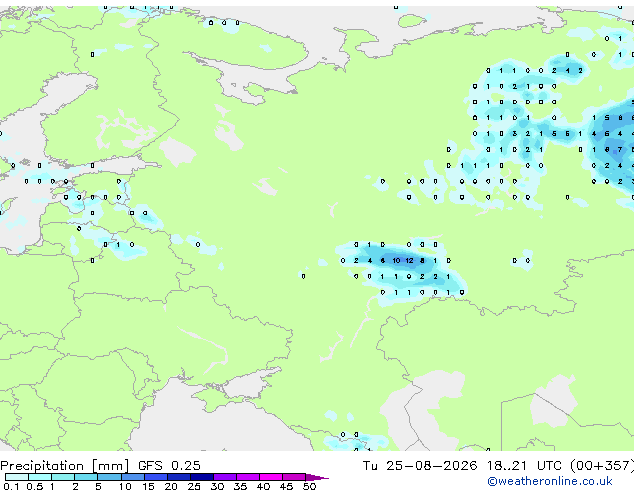Screen dimensions: 634x490
Task: Click the 45 to 50 mm legend segment
Action: pos(294,477)
